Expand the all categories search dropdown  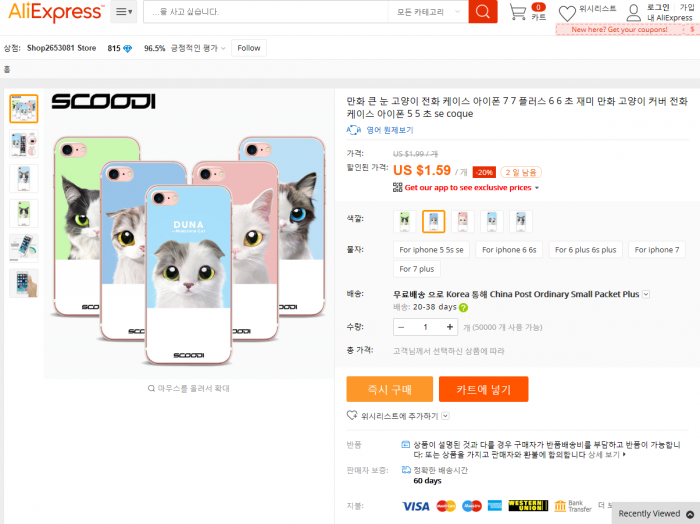point(428,12)
